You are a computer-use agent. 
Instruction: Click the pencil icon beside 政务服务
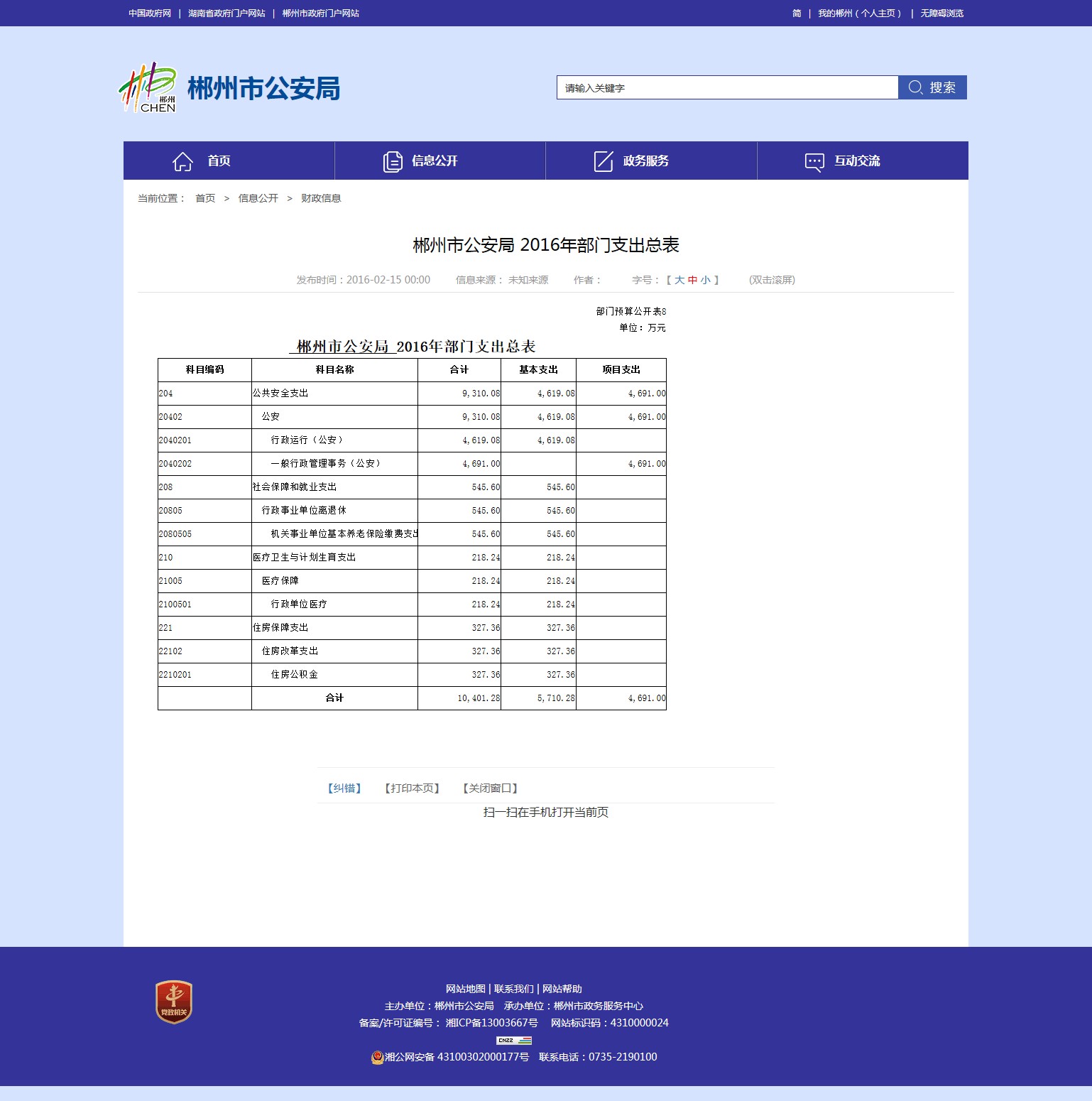pyautogui.click(x=604, y=161)
